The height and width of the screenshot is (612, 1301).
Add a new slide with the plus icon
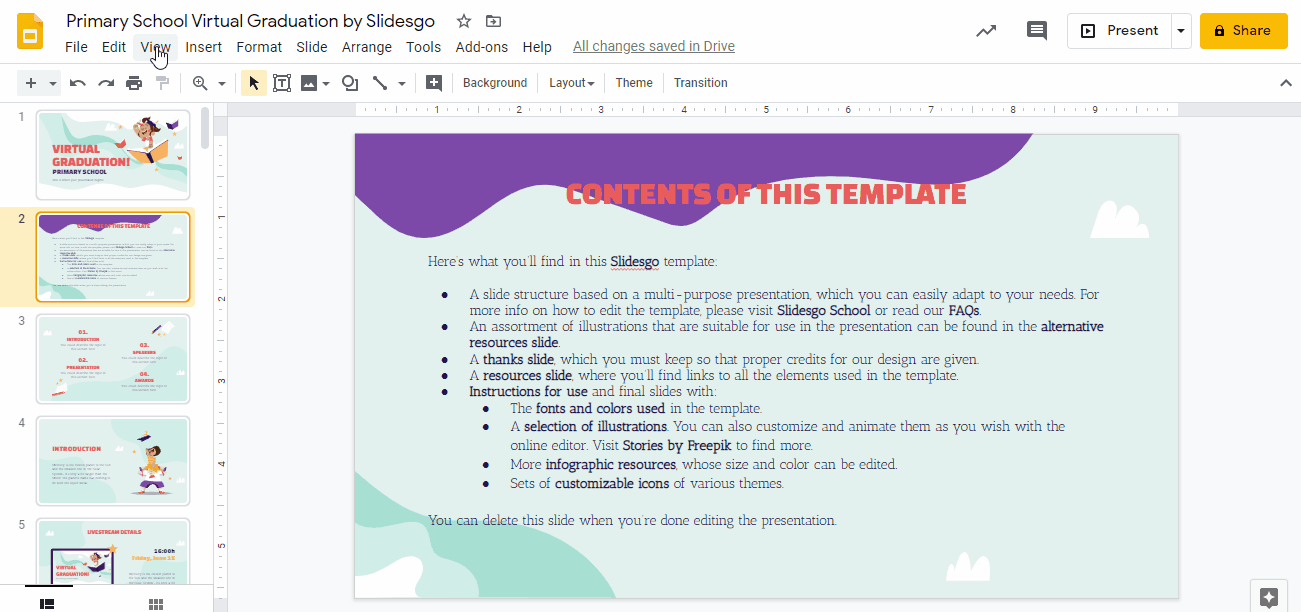30,83
